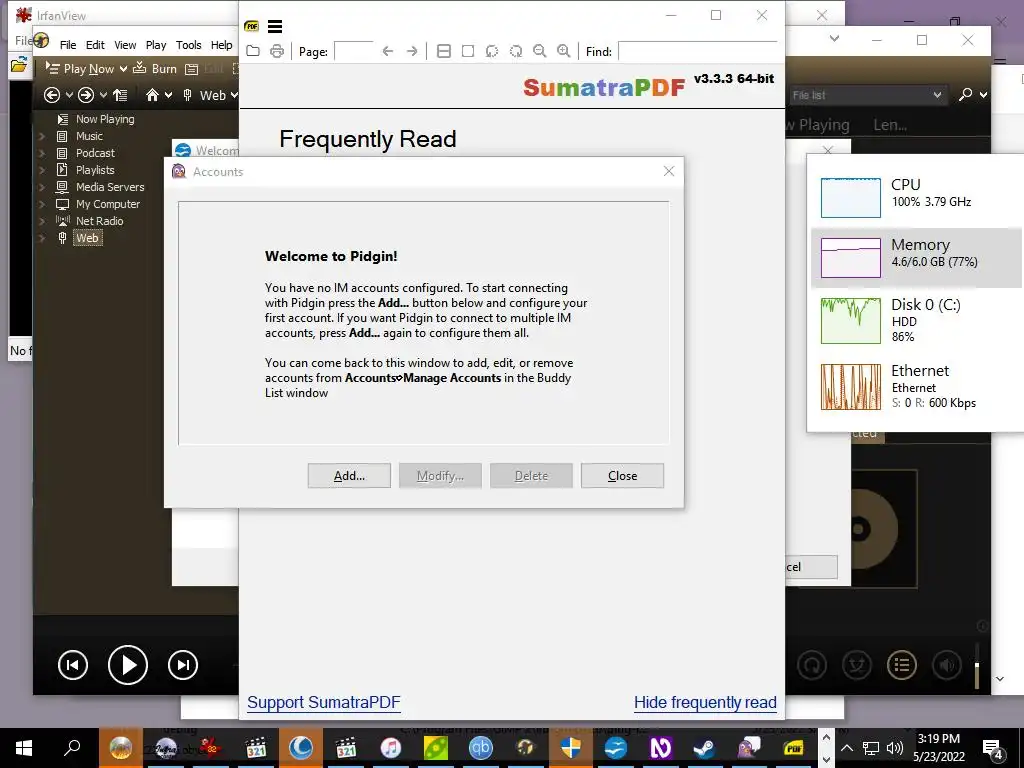The image size is (1024, 768).
Task: Open Steam from the taskbar
Action: click(x=705, y=748)
